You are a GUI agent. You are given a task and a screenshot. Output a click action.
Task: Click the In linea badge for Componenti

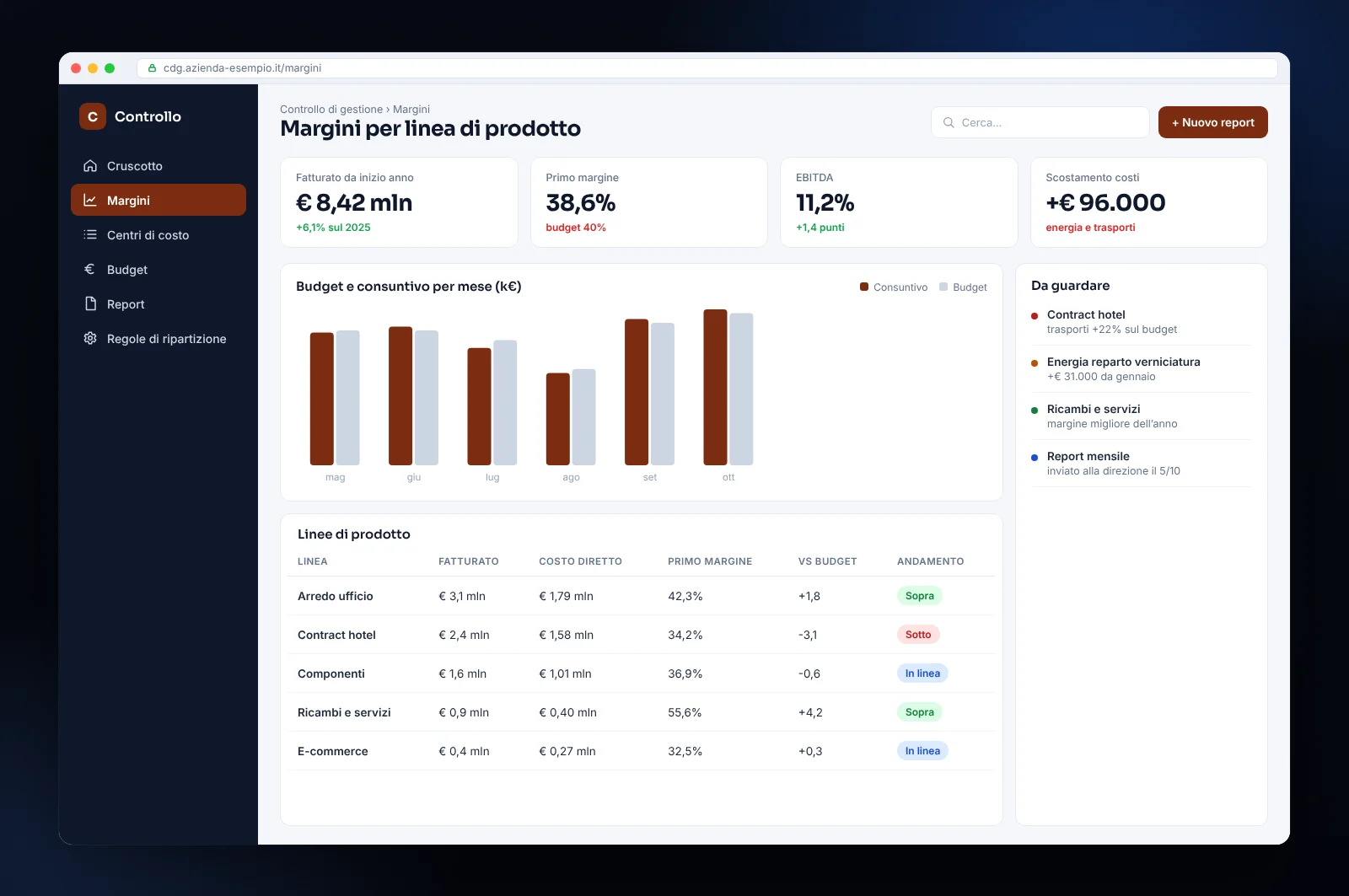pos(922,673)
